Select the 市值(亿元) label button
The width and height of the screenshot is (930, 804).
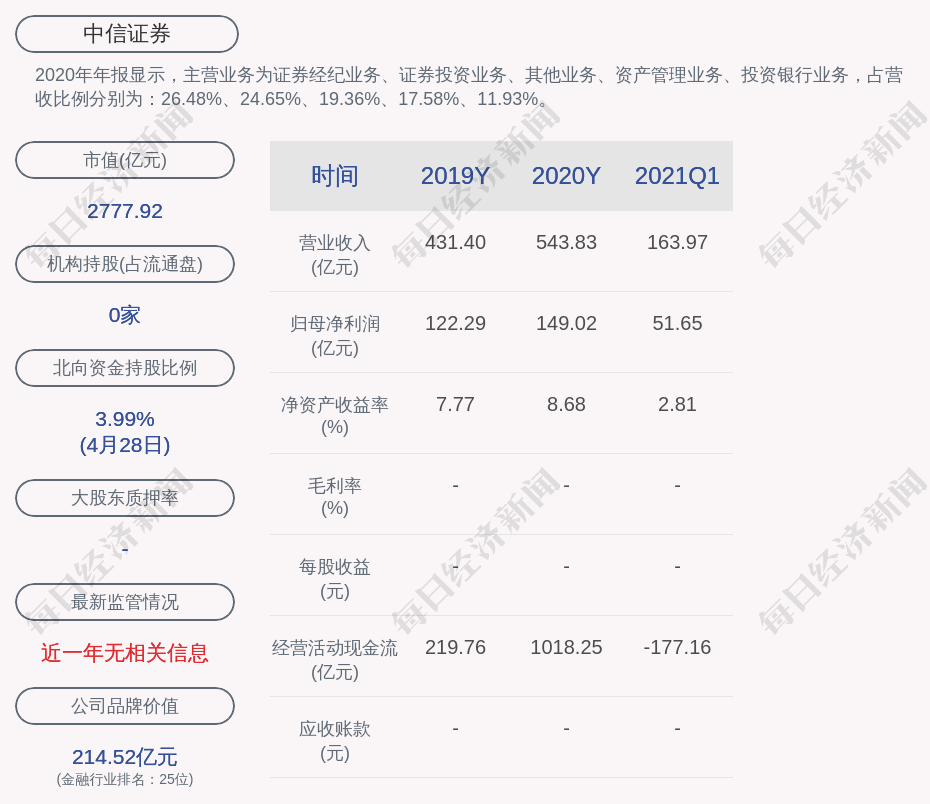125,159
